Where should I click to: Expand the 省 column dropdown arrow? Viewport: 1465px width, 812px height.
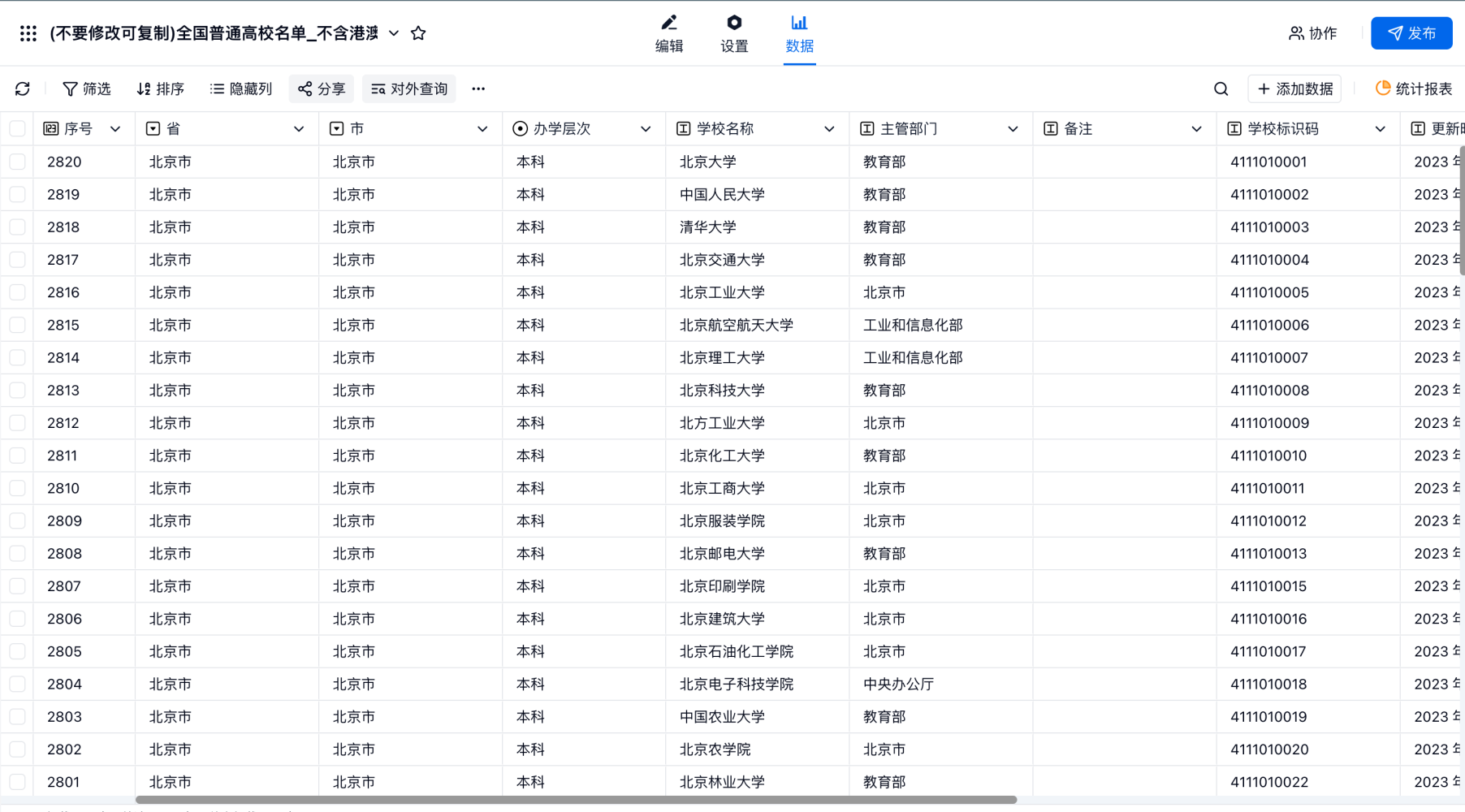click(299, 128)
